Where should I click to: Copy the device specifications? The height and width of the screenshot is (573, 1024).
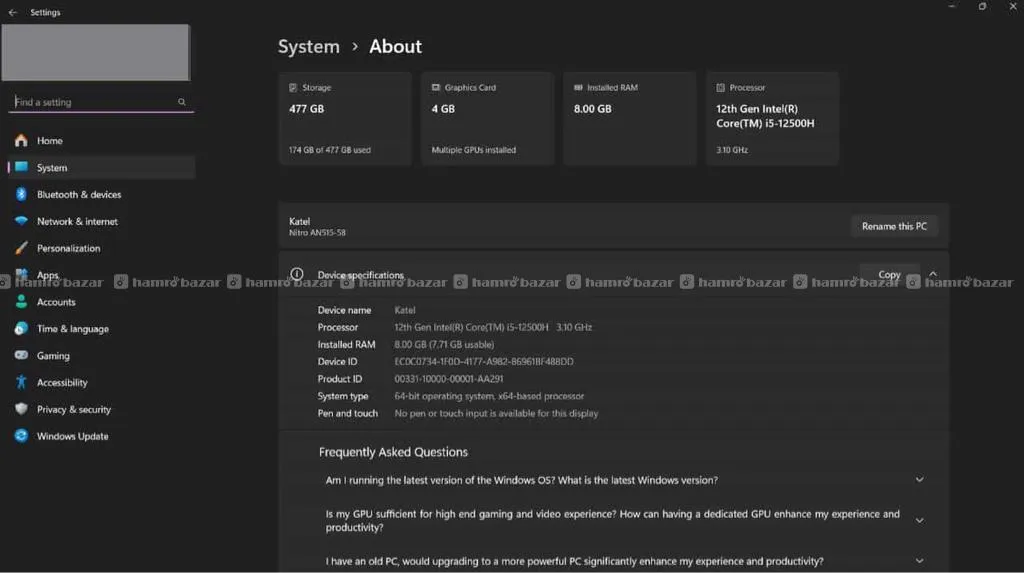(x=889, y=274)
